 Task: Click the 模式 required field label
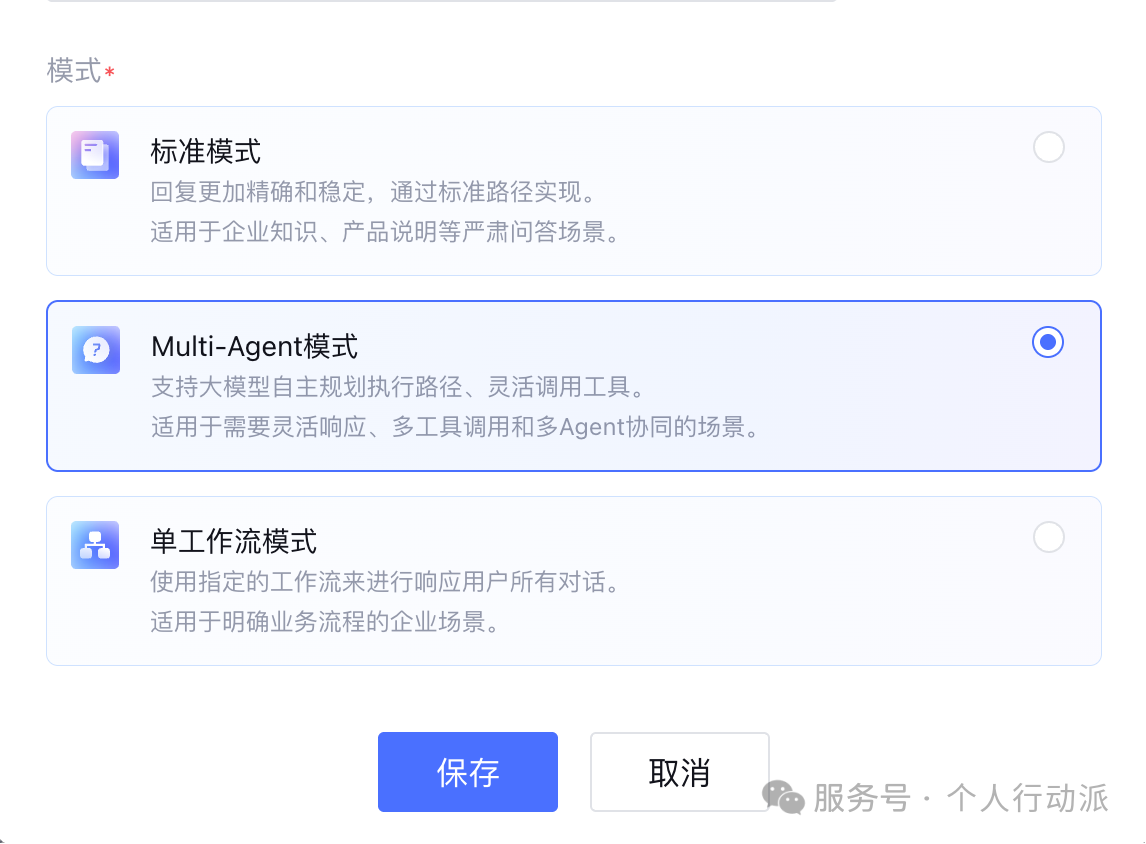point(75,71)
